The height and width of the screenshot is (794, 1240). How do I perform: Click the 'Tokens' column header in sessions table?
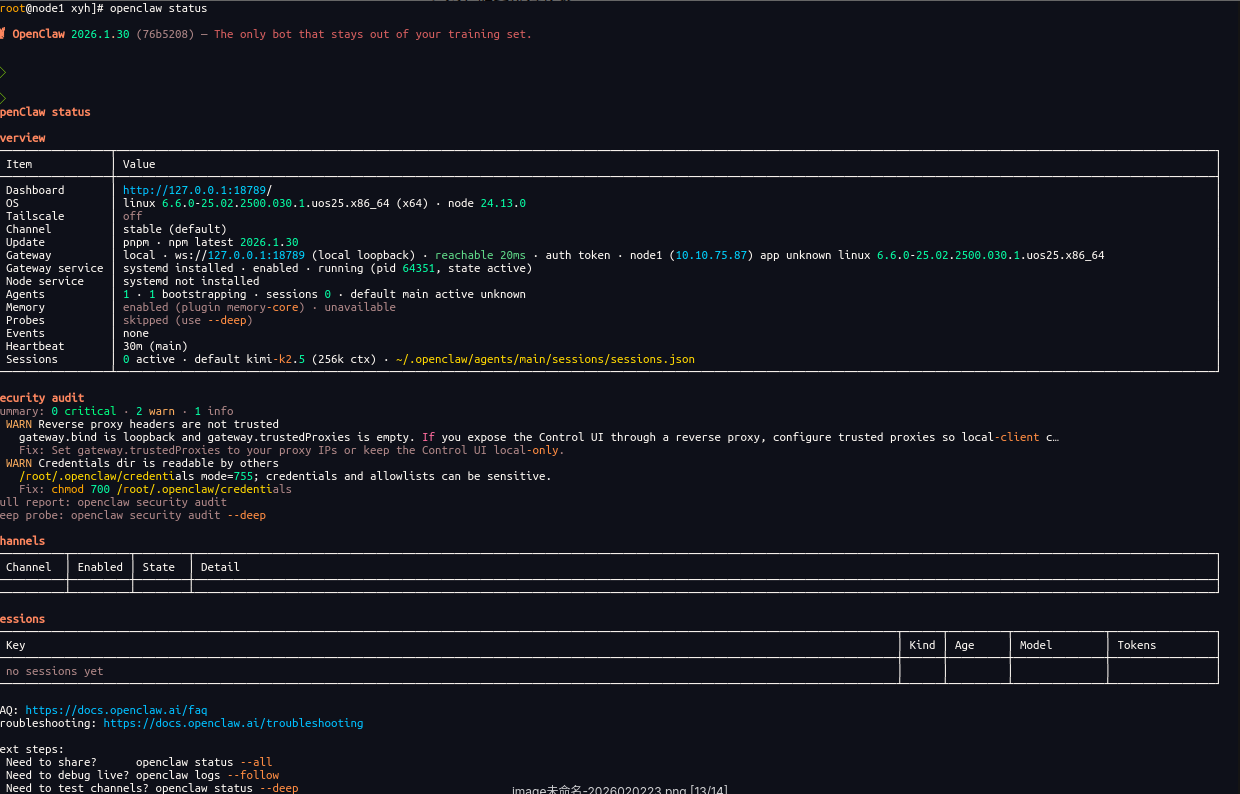click(1136, 645)
